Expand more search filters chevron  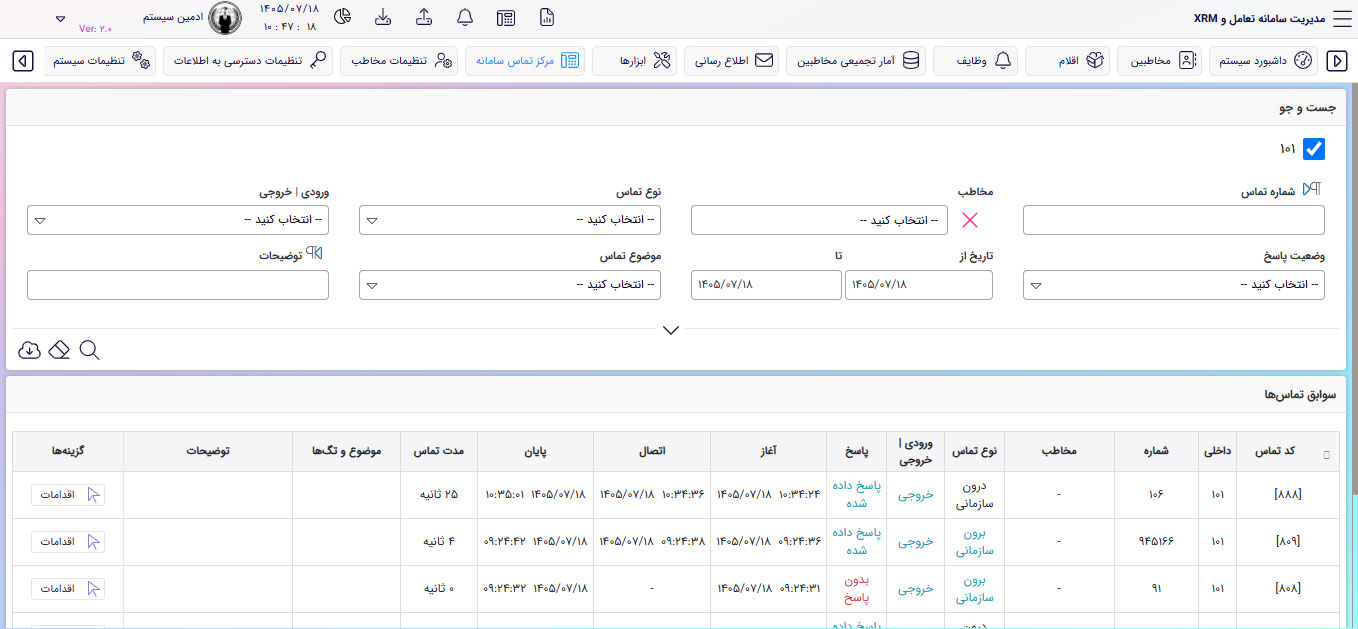[x=671, y=330]
